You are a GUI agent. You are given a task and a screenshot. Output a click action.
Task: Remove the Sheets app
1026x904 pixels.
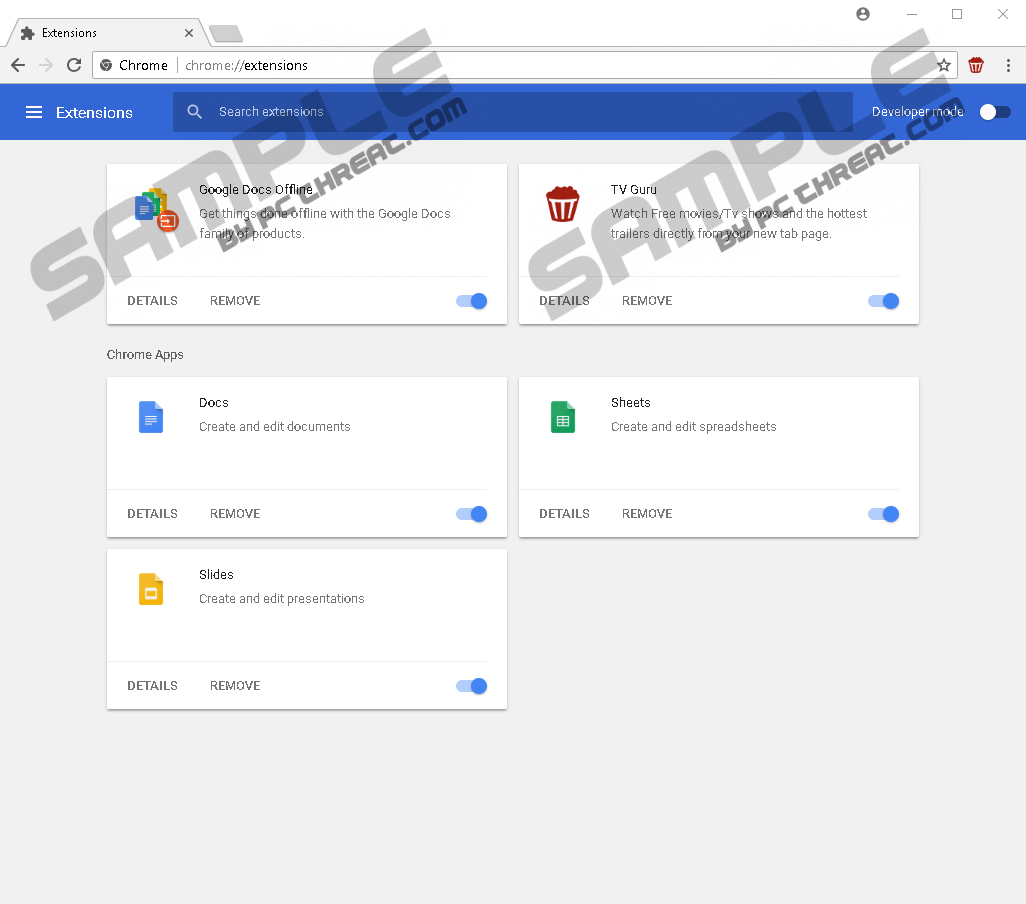(647, 514)
